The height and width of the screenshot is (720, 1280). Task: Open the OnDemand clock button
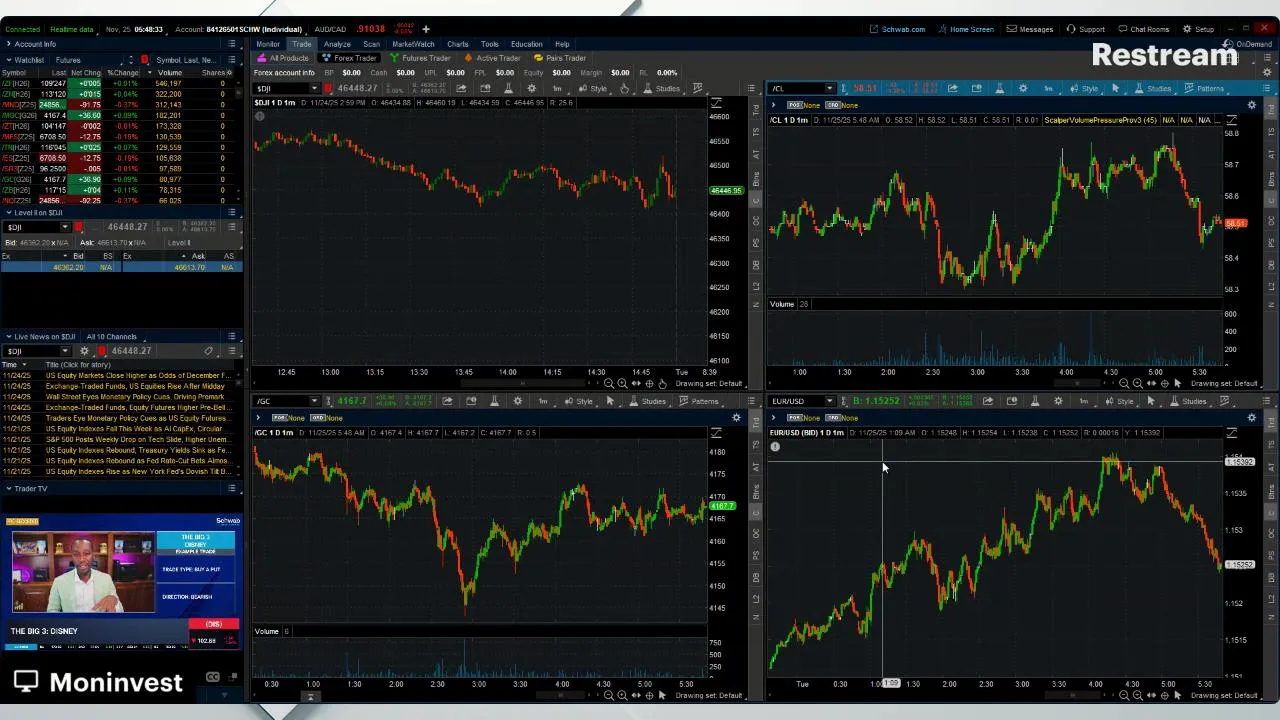pos(1249,44)
